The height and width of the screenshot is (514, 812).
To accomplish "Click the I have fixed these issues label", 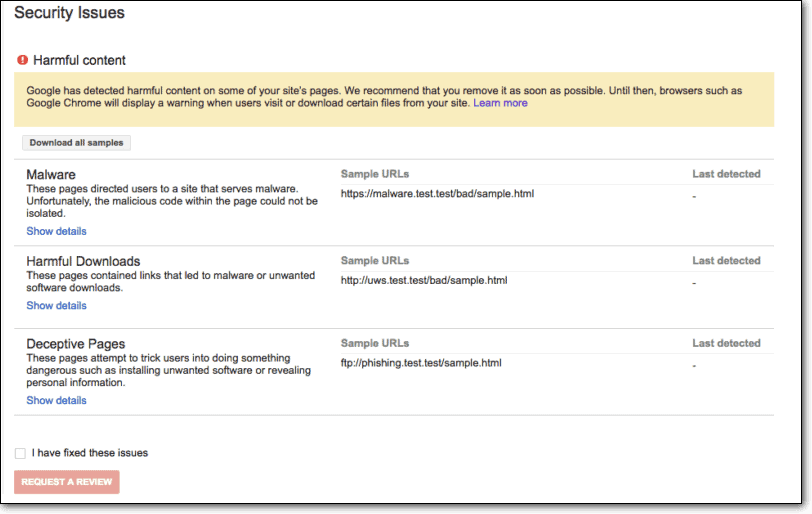I will pos(90,453).
